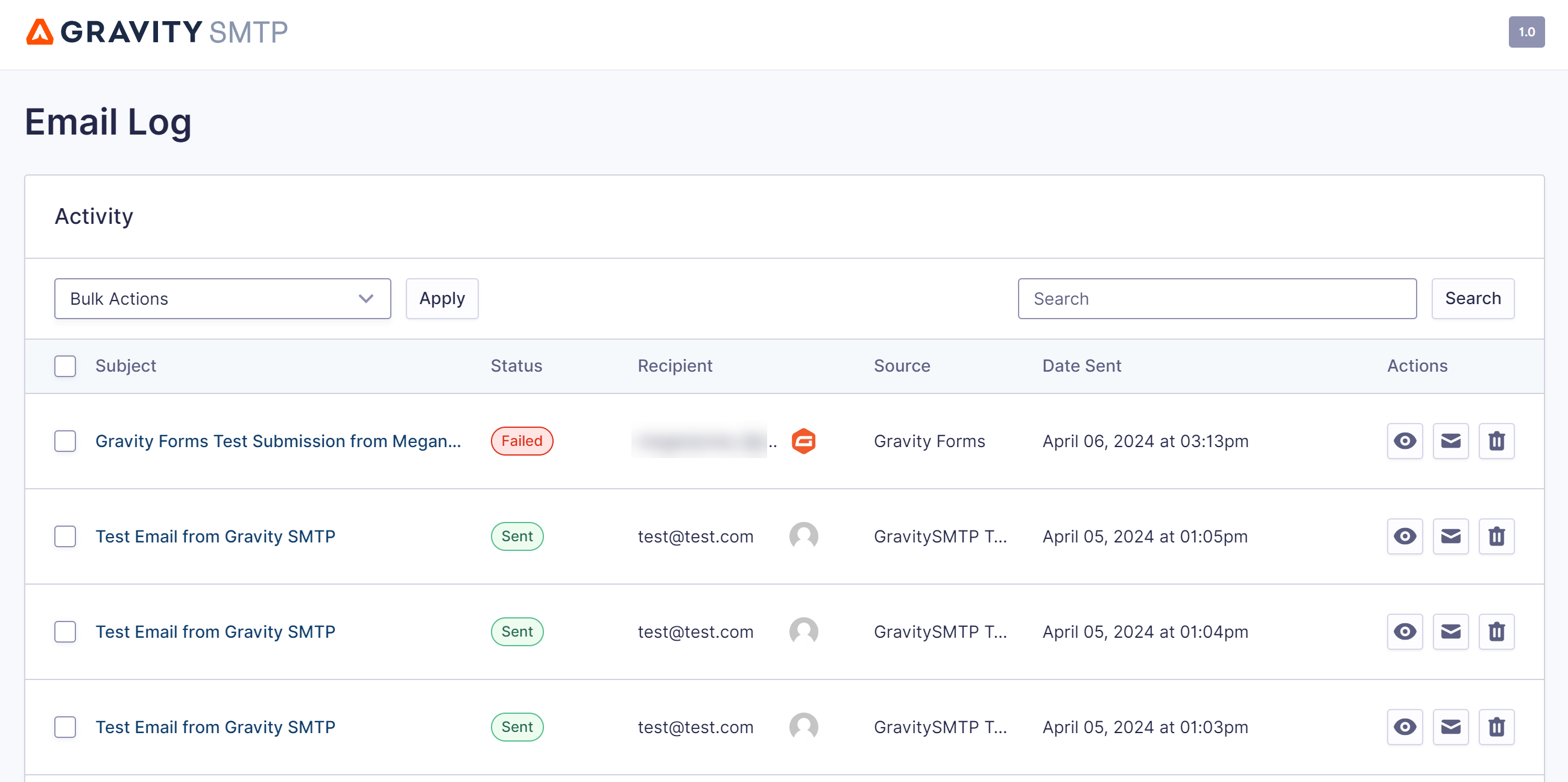Click the Gravity Forms recipient icon
Screen dimensions: 1568x782
[803, 441]
